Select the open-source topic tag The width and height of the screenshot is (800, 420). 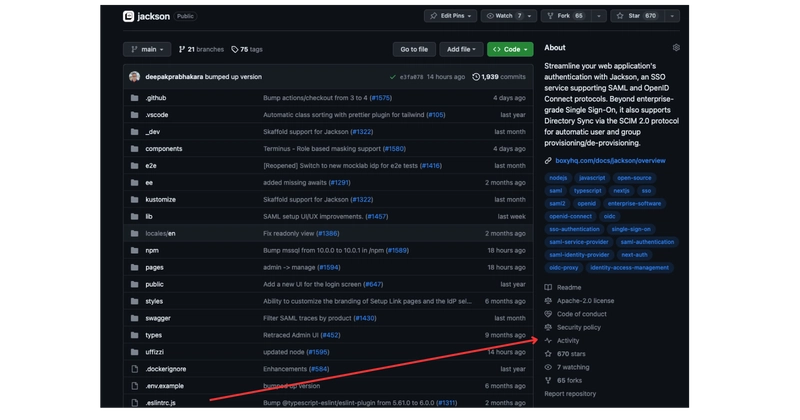(634, 178)
